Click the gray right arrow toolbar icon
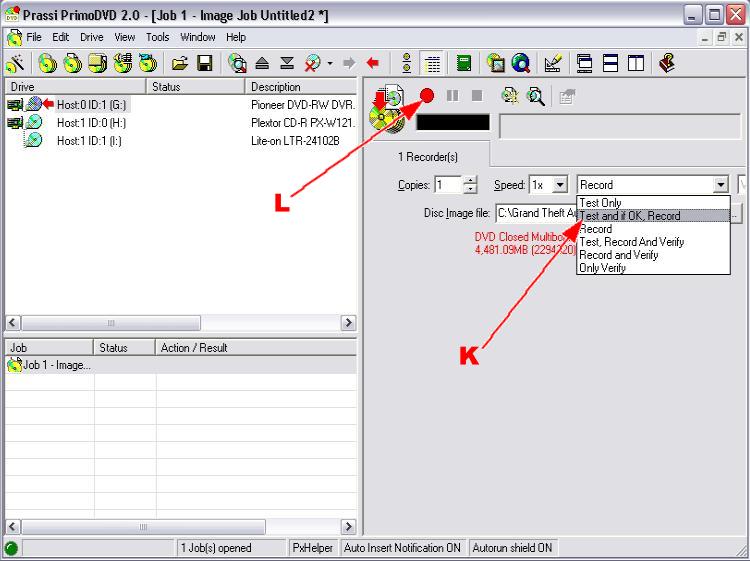Screen dimensions: 750x561 [x=350, y=63]
